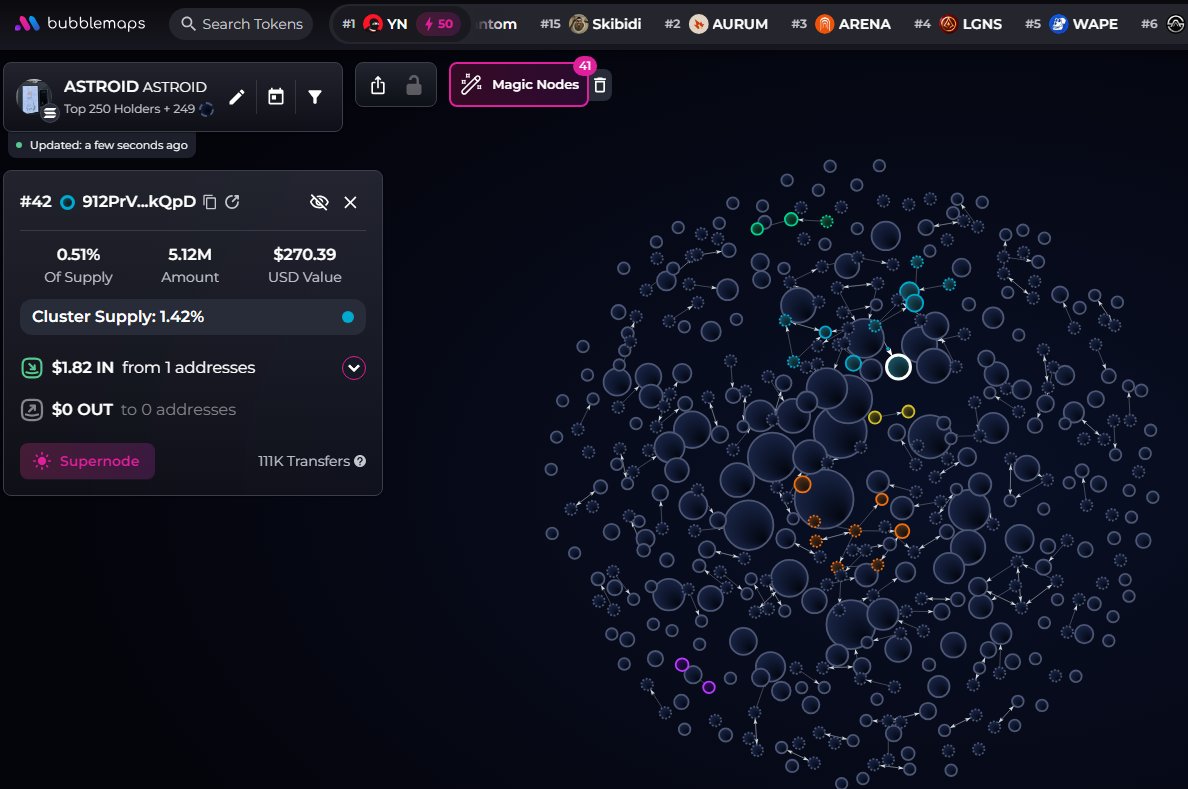Click the loading spinner beside + 249
The image size is (1188, 789).
coord(206,109)
